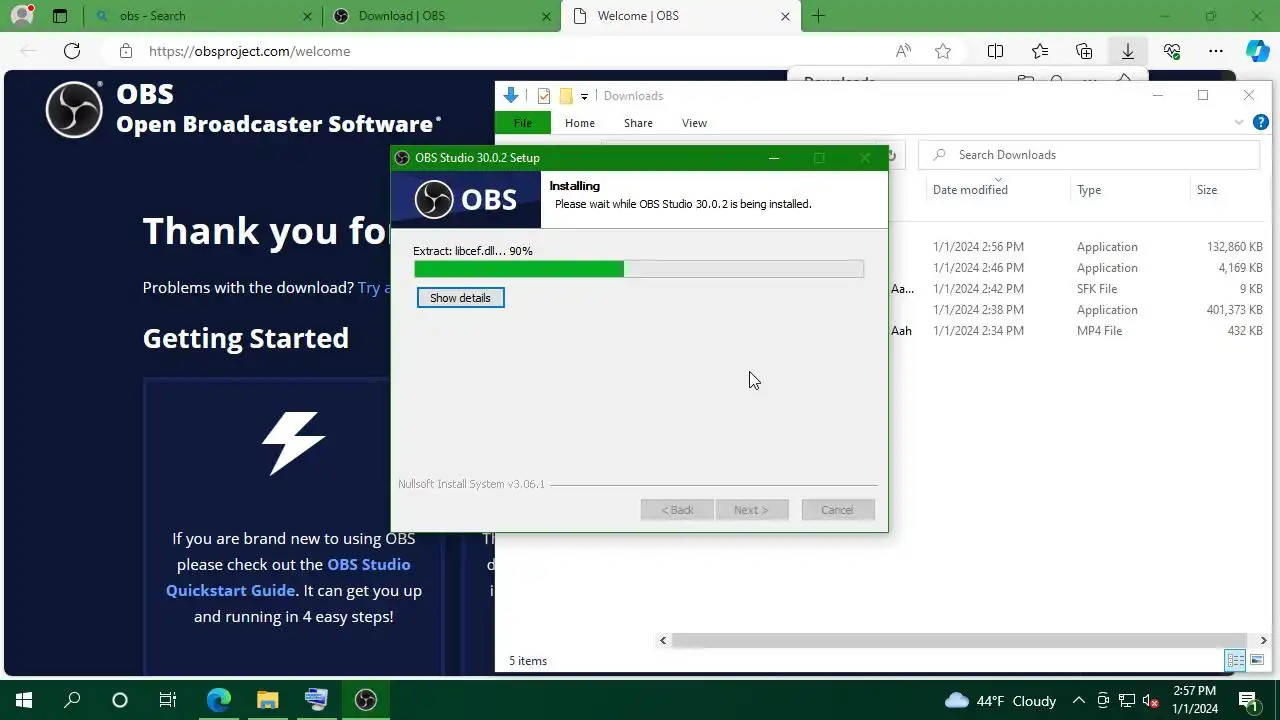The image size is (1280, 720).
Task: Switch Explorer to details view icon
Action: pyautogui.click(x=1236, y=660)
